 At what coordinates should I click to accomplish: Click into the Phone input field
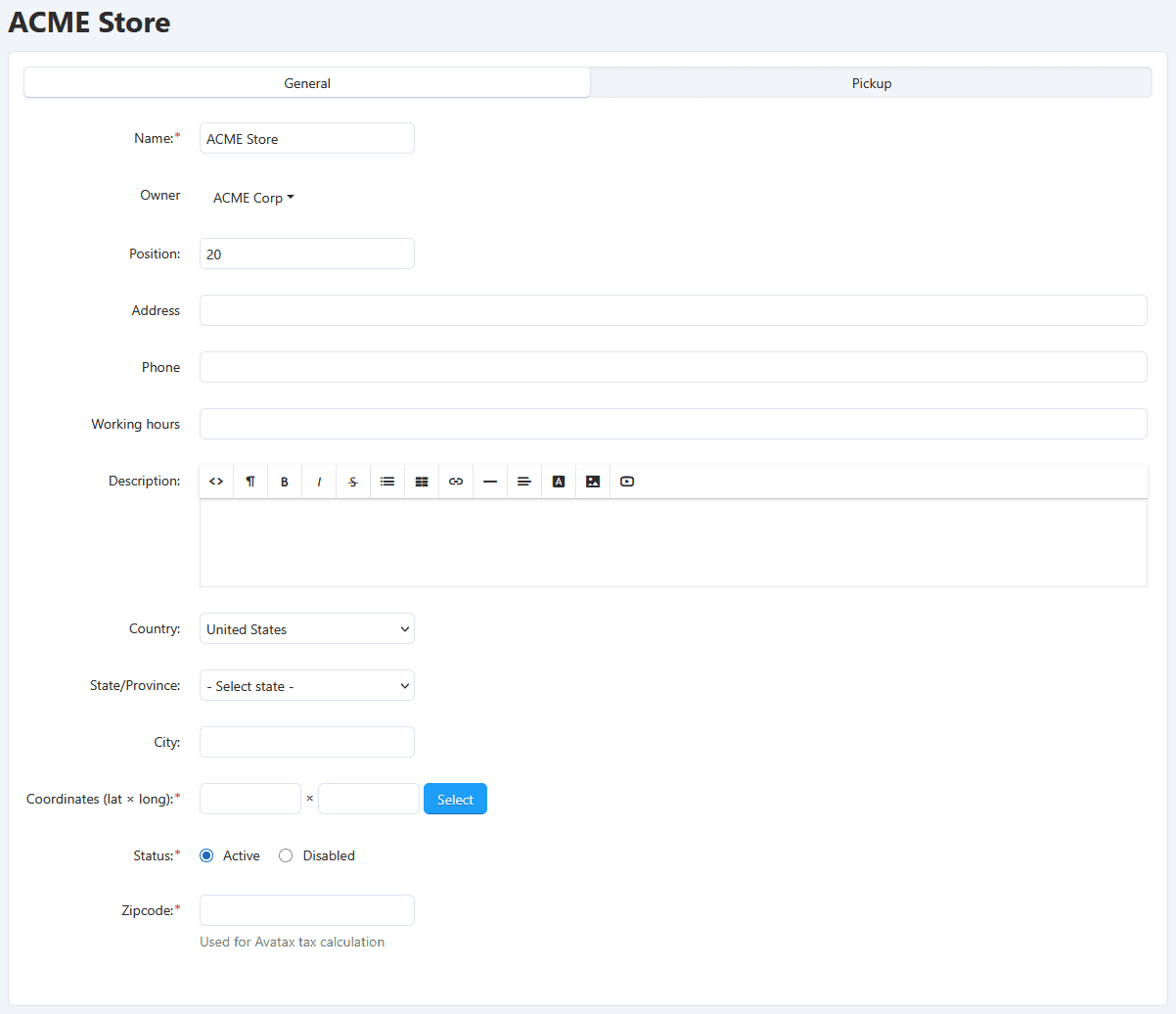pos(673,367)
